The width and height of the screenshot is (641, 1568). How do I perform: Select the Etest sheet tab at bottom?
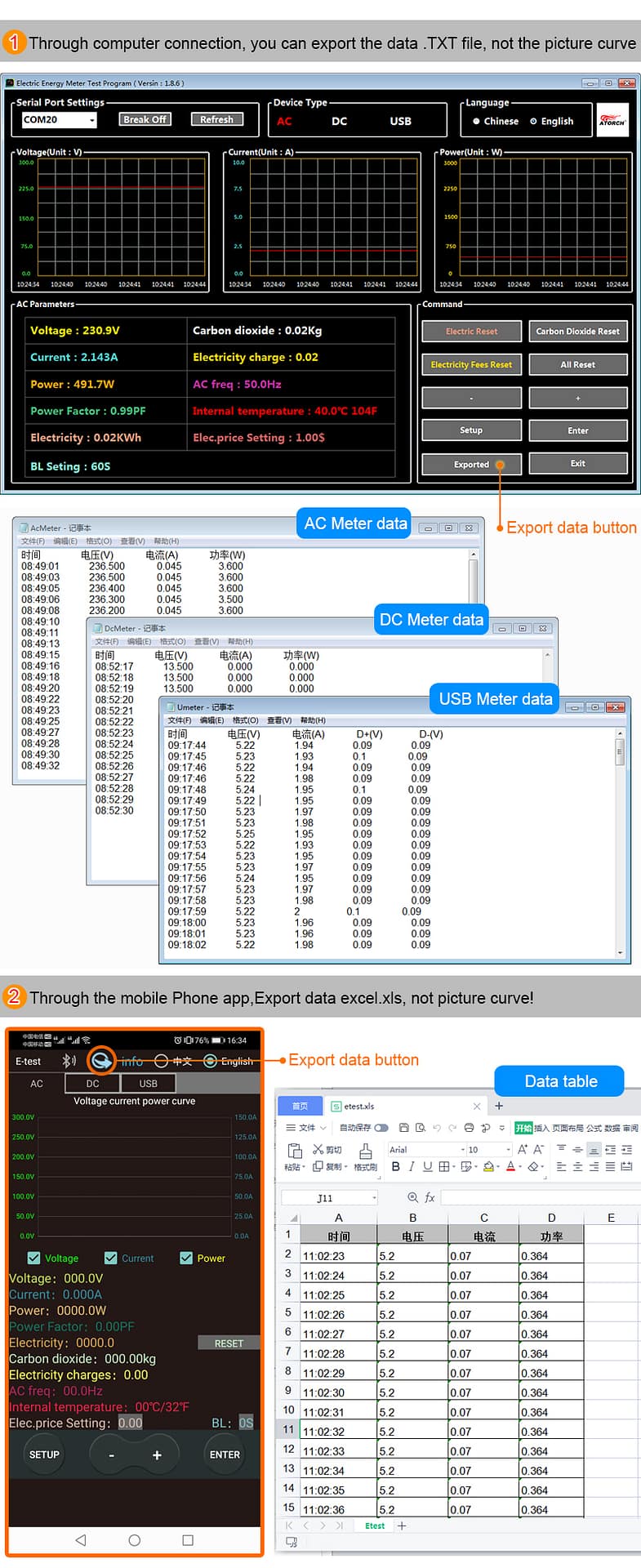click(x=375, y=1526)
